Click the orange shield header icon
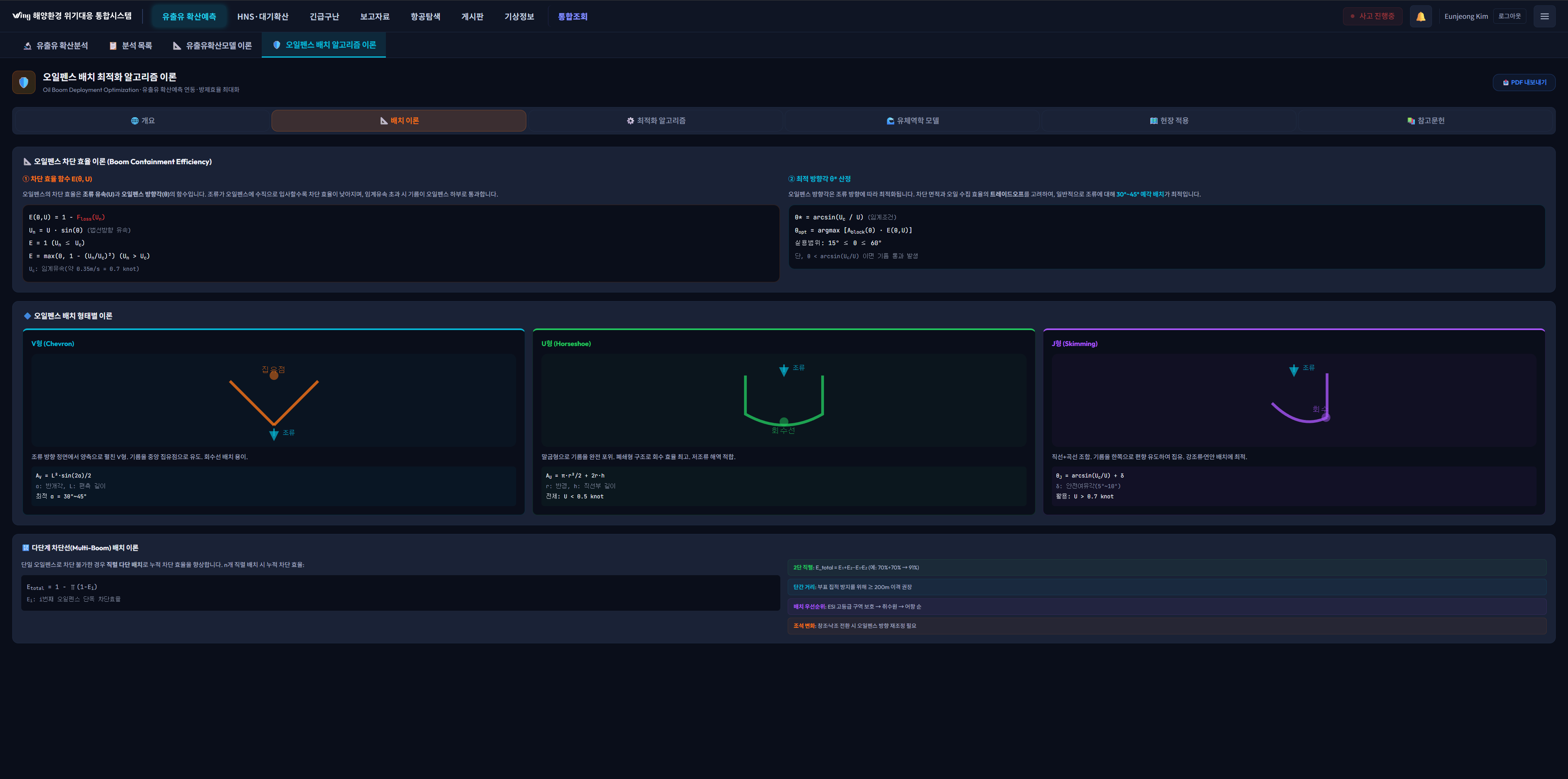 (x=24, y=82)
